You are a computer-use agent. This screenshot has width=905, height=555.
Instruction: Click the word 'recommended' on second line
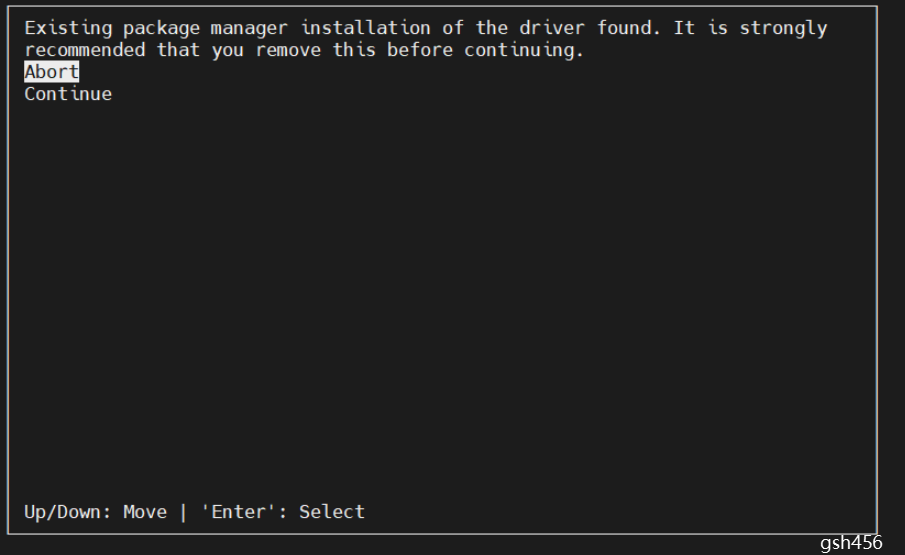[84, 50]
